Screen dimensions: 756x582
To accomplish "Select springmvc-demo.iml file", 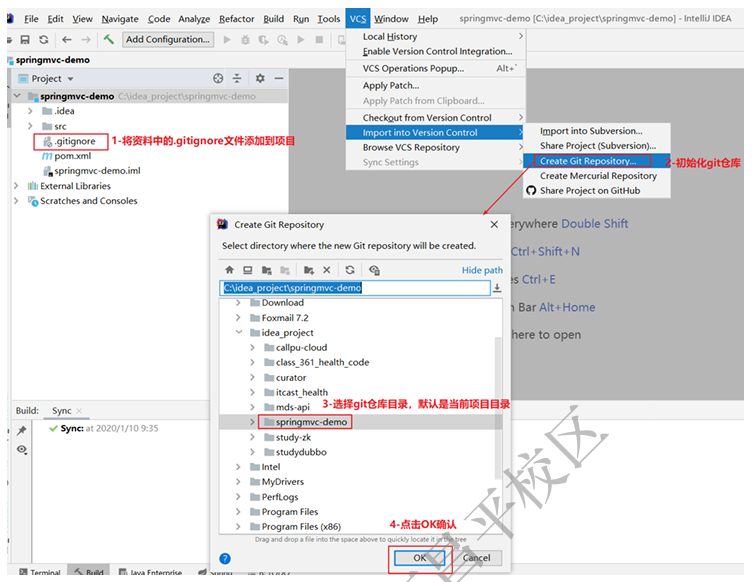I will [x=92, y=171].
